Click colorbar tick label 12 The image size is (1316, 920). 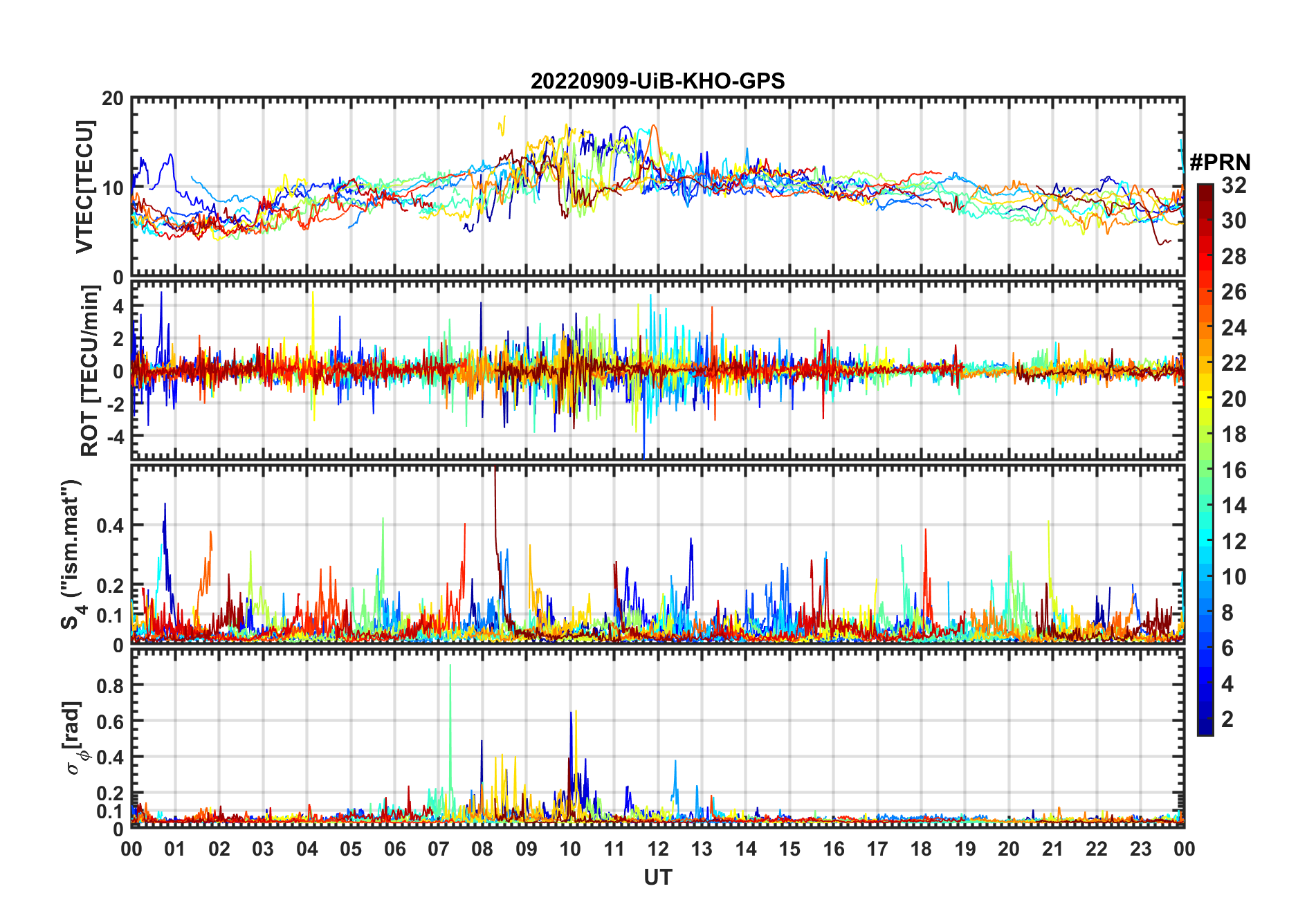(1234, 542)
